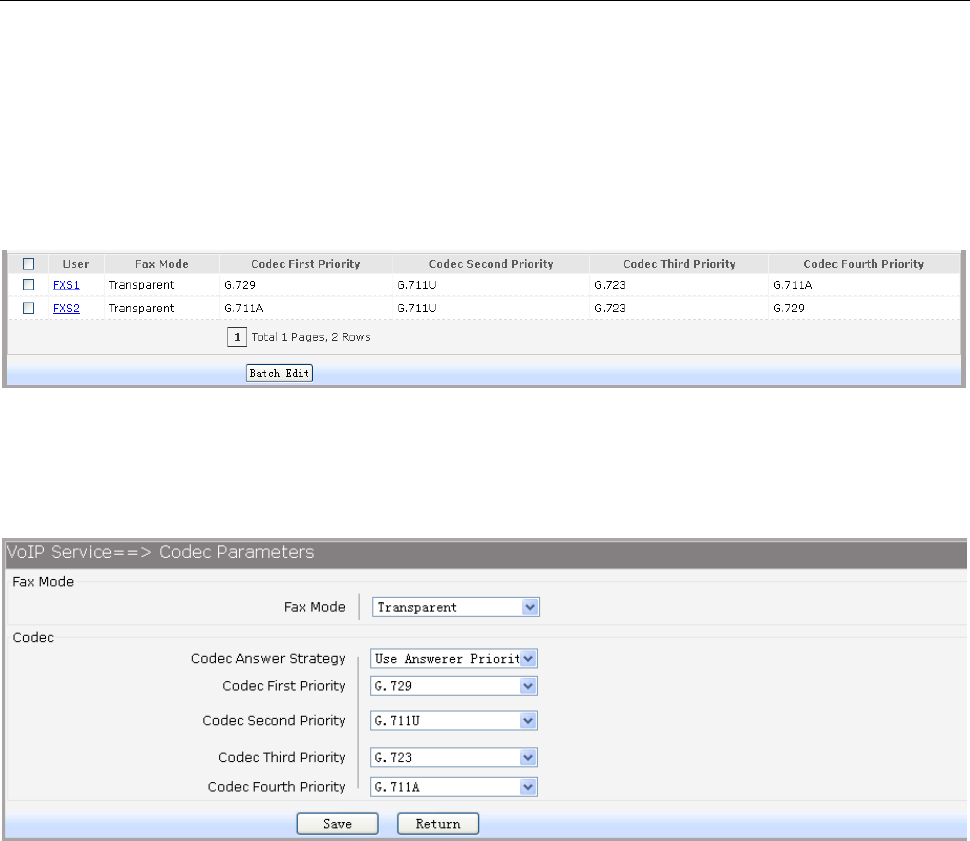The width and height of the screenshot is (970, 841).
Task: Select G.729 cell in FXS2 fourth priority
Action: (x=789, y=308)
